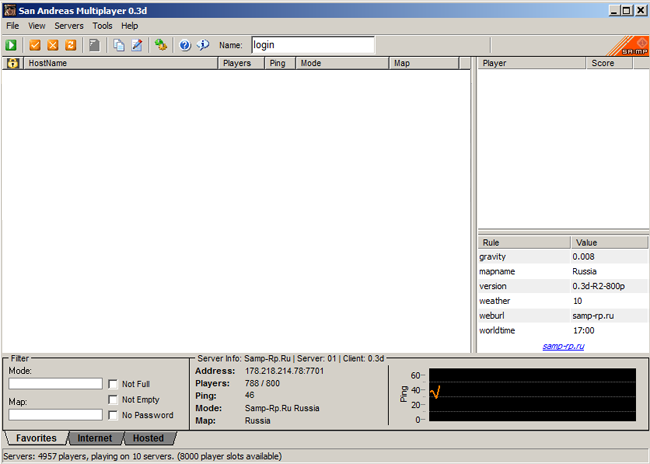Click the ping value 46
Viewport: 650px width, 464px height.
[x=250, y=395]
